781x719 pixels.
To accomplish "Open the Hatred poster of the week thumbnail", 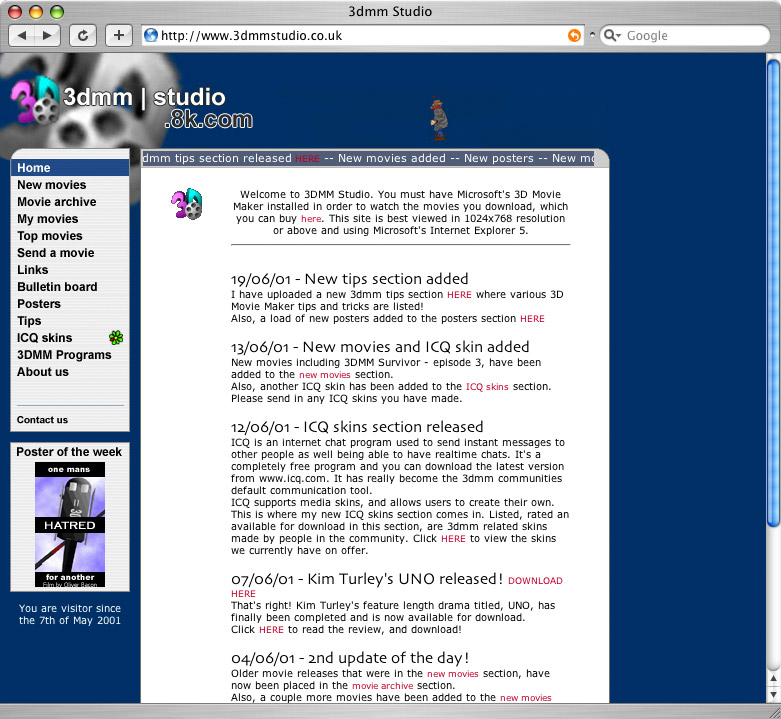I will click(70, 524).
